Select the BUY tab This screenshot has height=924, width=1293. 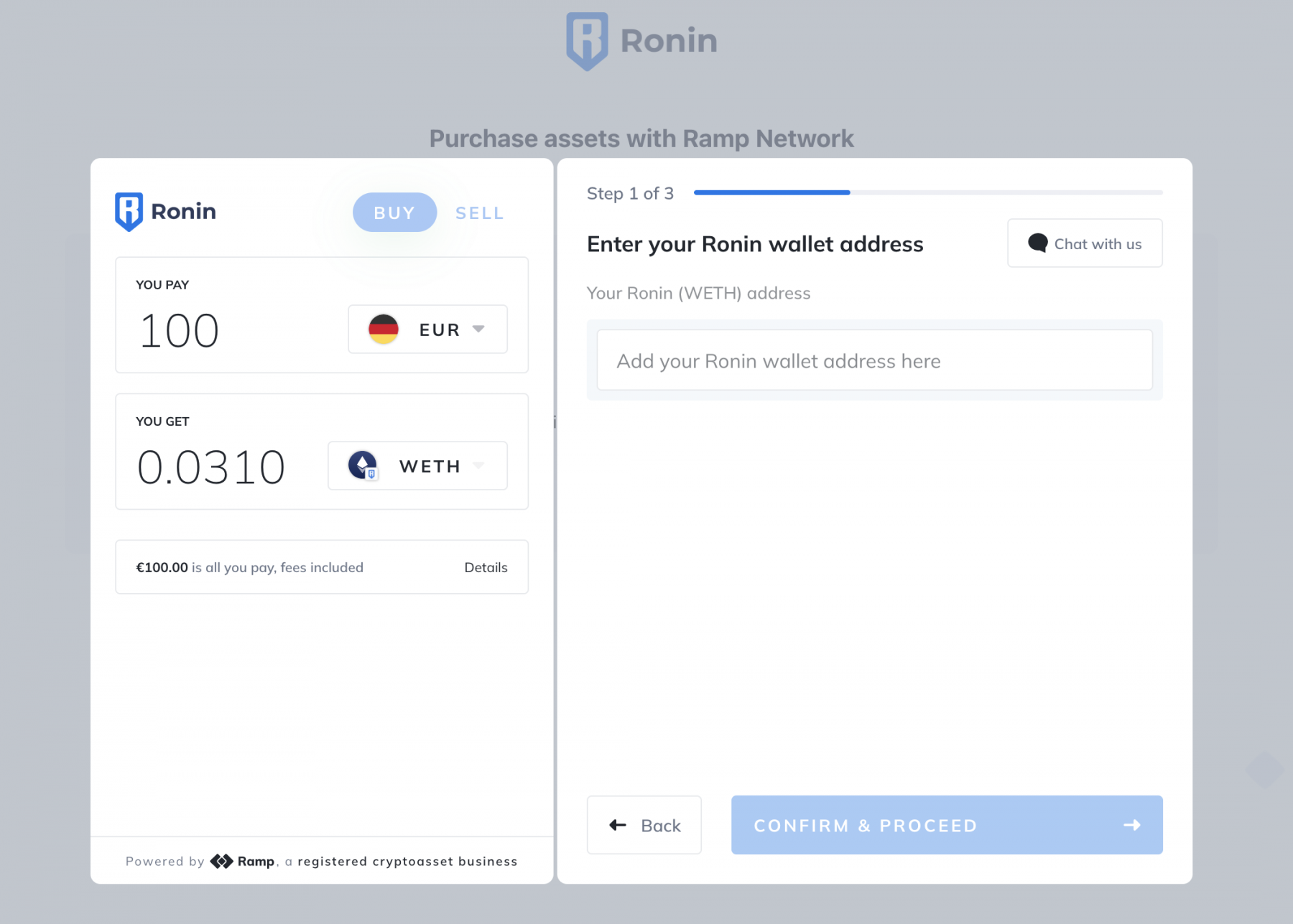tap(394, 213)
